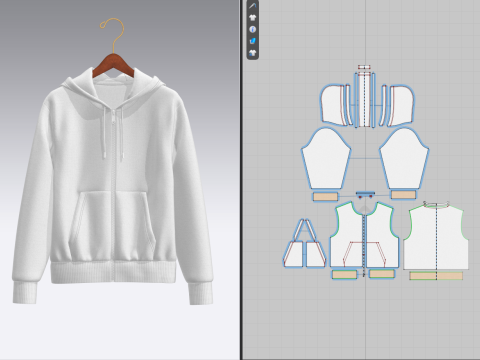
Task: Select the right hood pattern piece
Action: pyautogui.click(x=402, y=105)
